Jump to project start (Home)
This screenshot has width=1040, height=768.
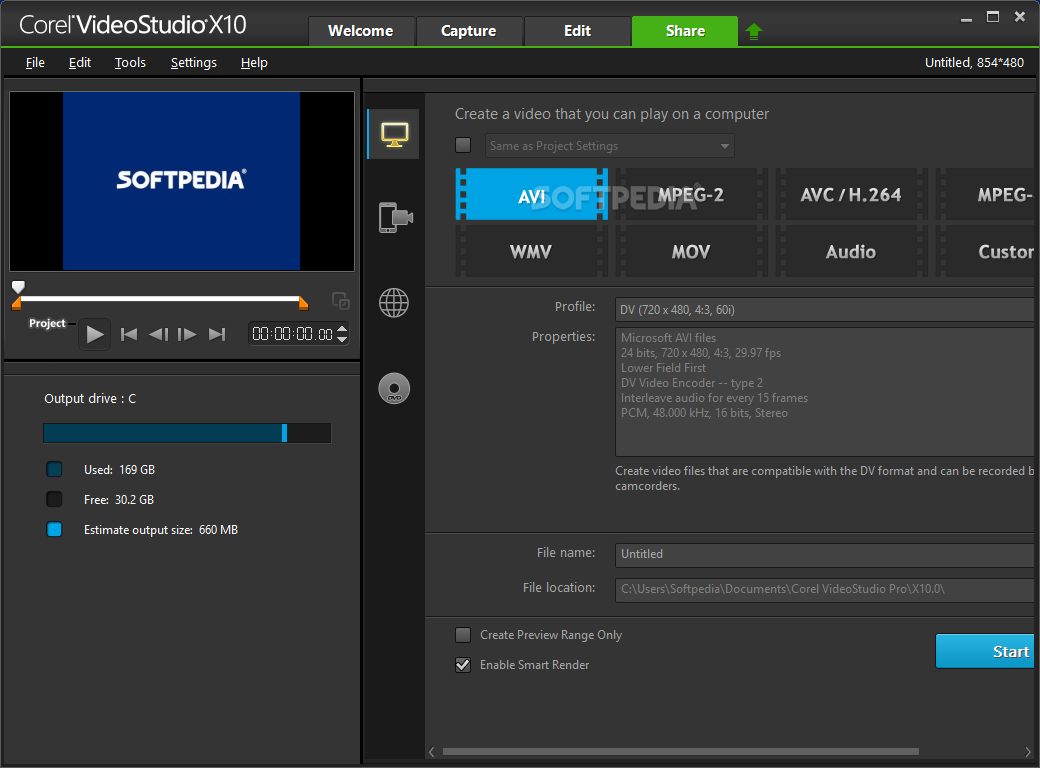click(129, 334)
